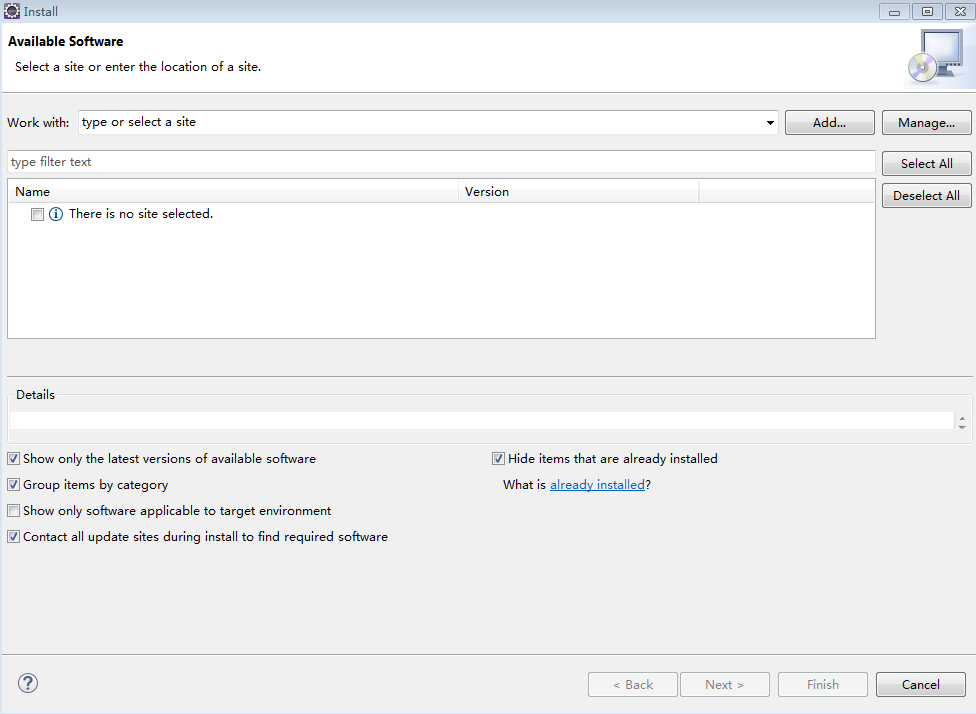
Task: Open the Work with site dropdown arrow
Action: (770, 123)
